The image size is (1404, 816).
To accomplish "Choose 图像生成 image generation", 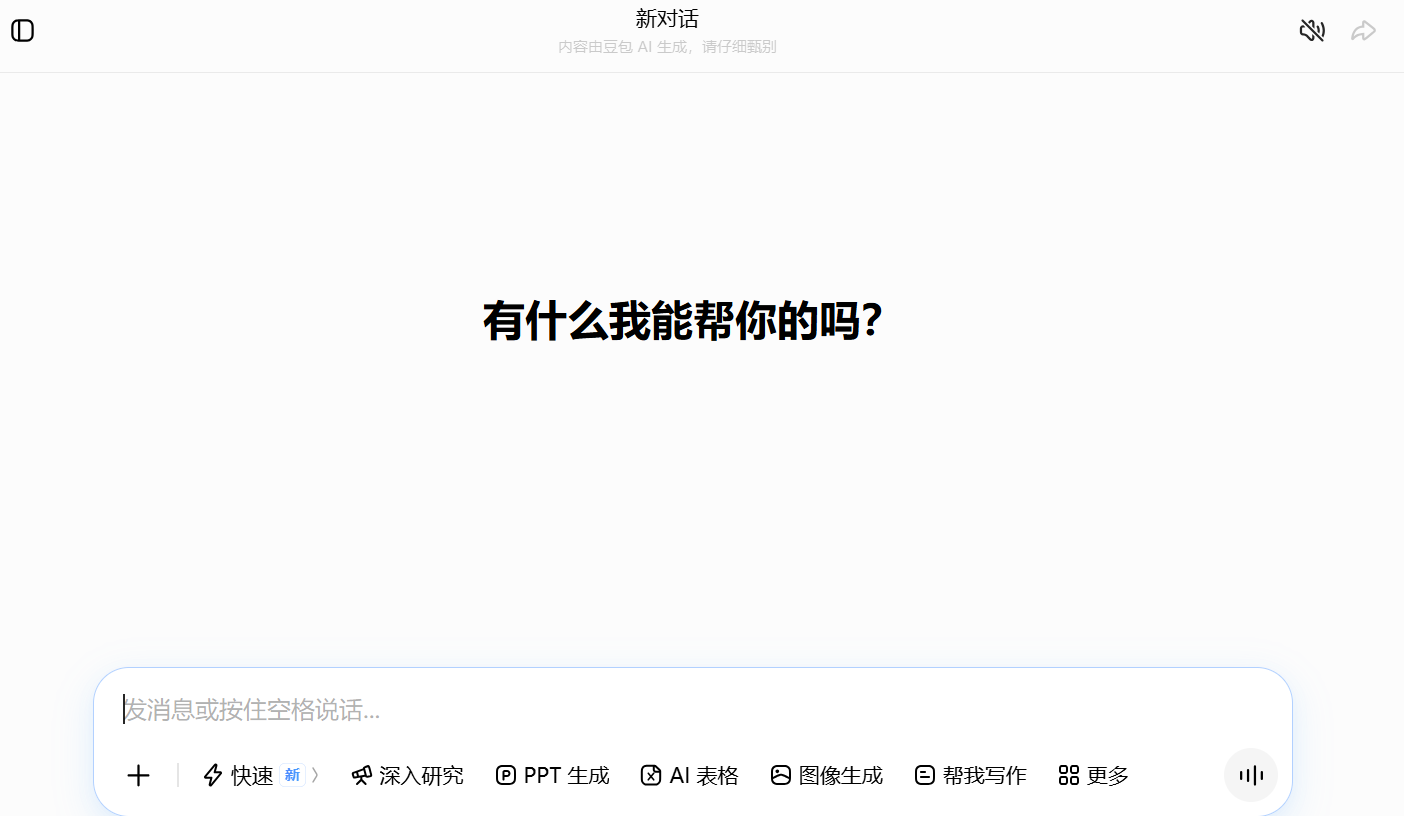I will 826,775.
